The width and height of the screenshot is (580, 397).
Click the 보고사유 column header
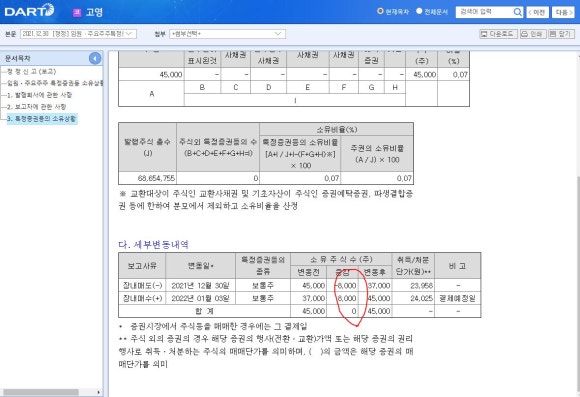[142, 266]
